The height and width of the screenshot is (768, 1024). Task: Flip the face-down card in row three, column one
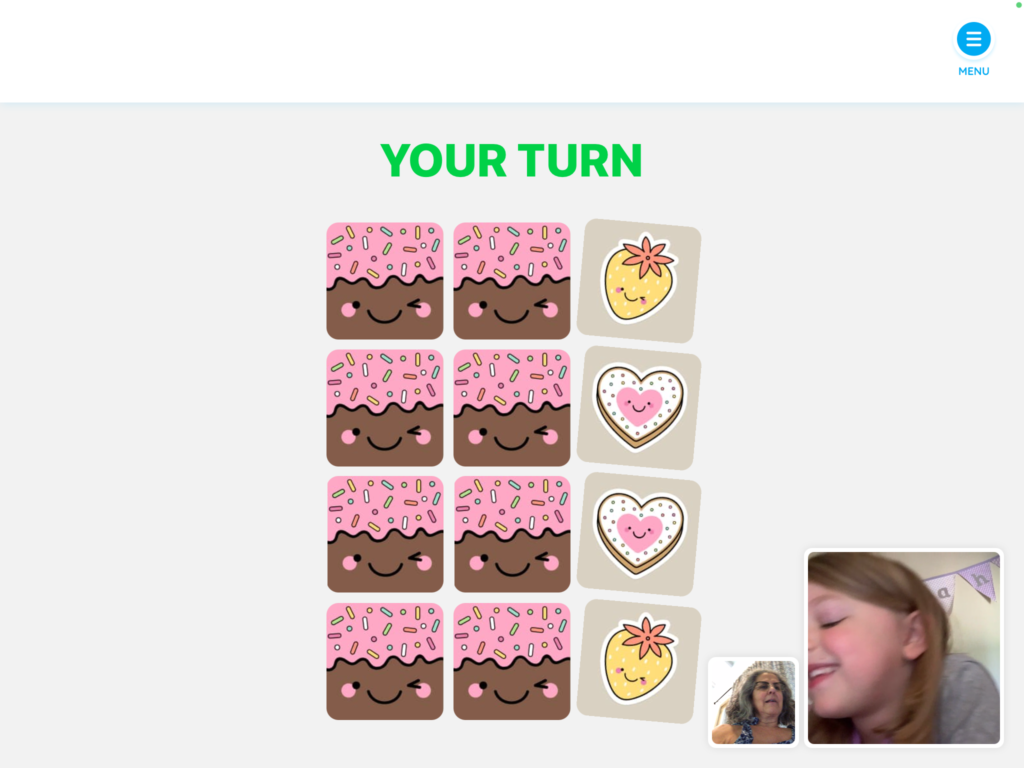(x=385, y=534)
